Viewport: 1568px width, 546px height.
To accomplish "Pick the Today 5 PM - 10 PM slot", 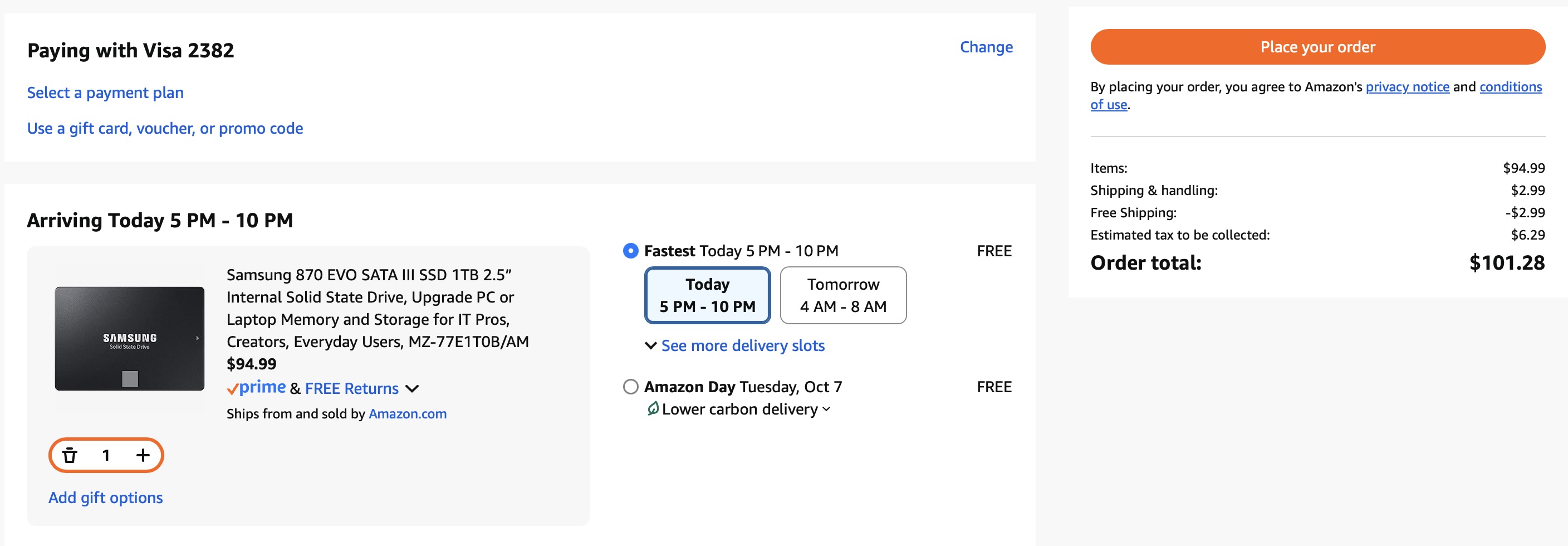I will coord(707,295).
